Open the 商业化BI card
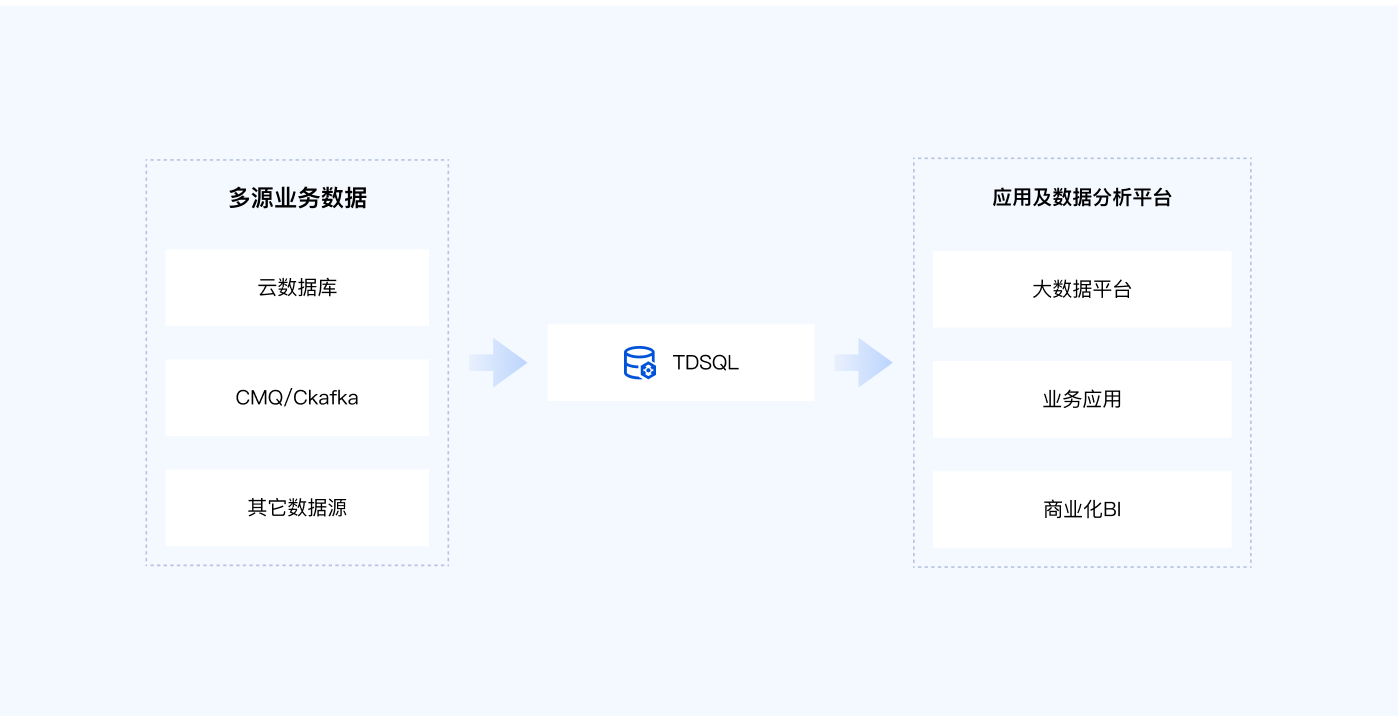The height and width of the screenshot is (716, 1398). click(x=1082, y=510)
